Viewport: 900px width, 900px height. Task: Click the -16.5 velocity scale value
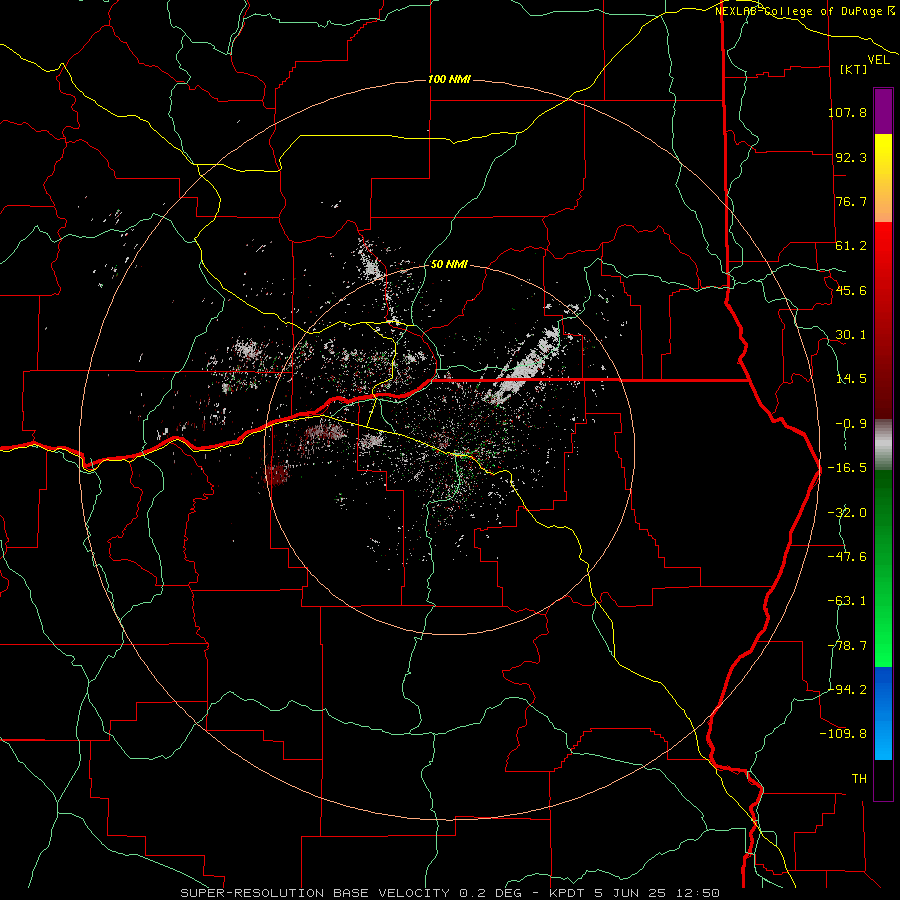coord(847,468)
